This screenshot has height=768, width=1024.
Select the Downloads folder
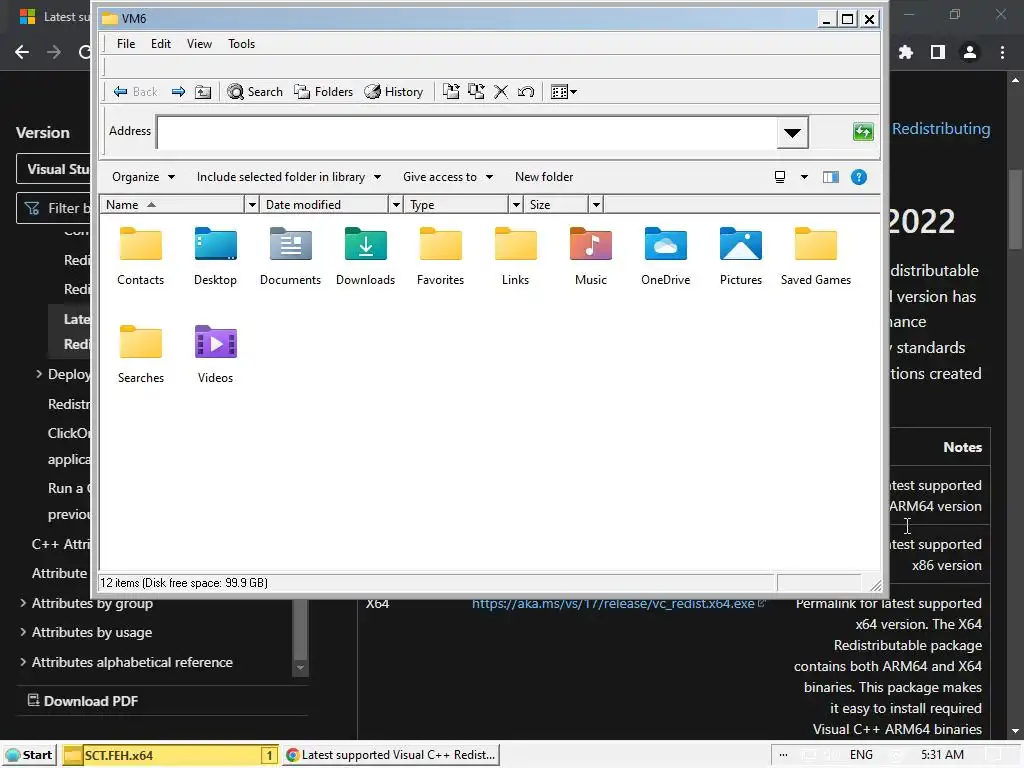coord(366,257)
